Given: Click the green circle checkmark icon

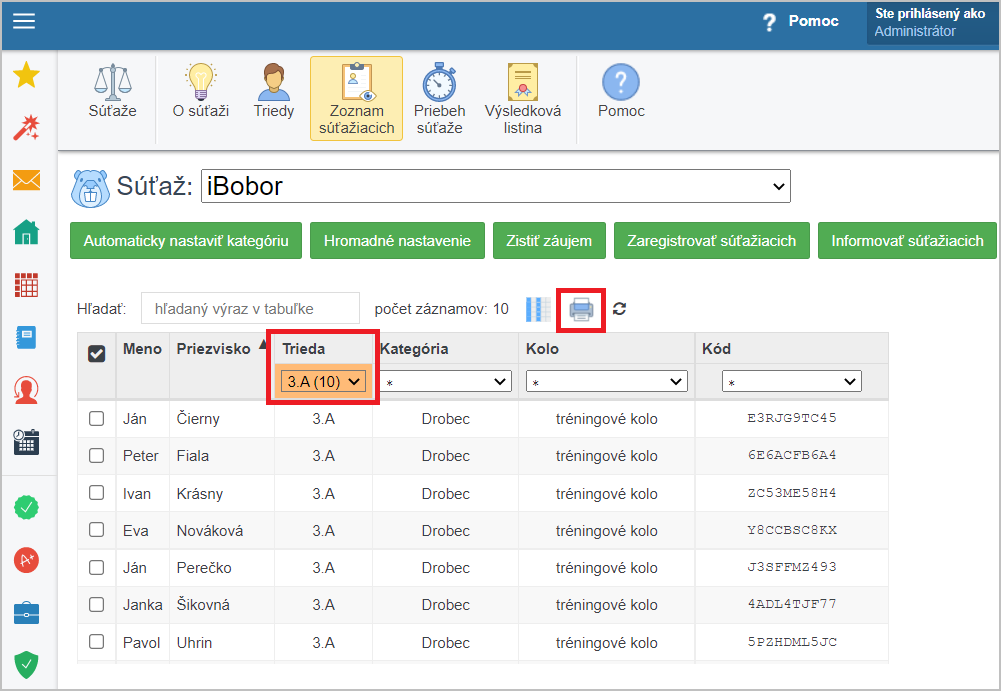Looking at the screenshot, I should click(26, 508).
